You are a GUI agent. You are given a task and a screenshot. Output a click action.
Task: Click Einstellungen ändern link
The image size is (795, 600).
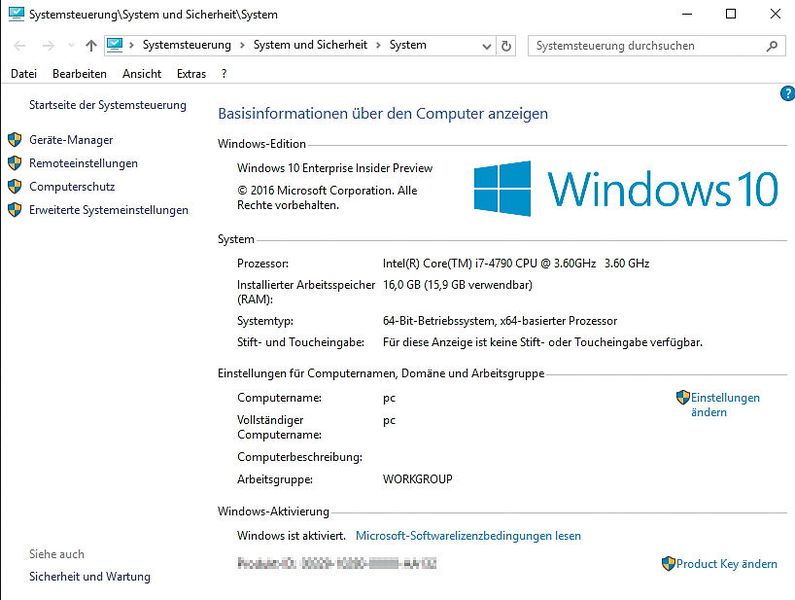pyautogui.click(x=725, y=405)
